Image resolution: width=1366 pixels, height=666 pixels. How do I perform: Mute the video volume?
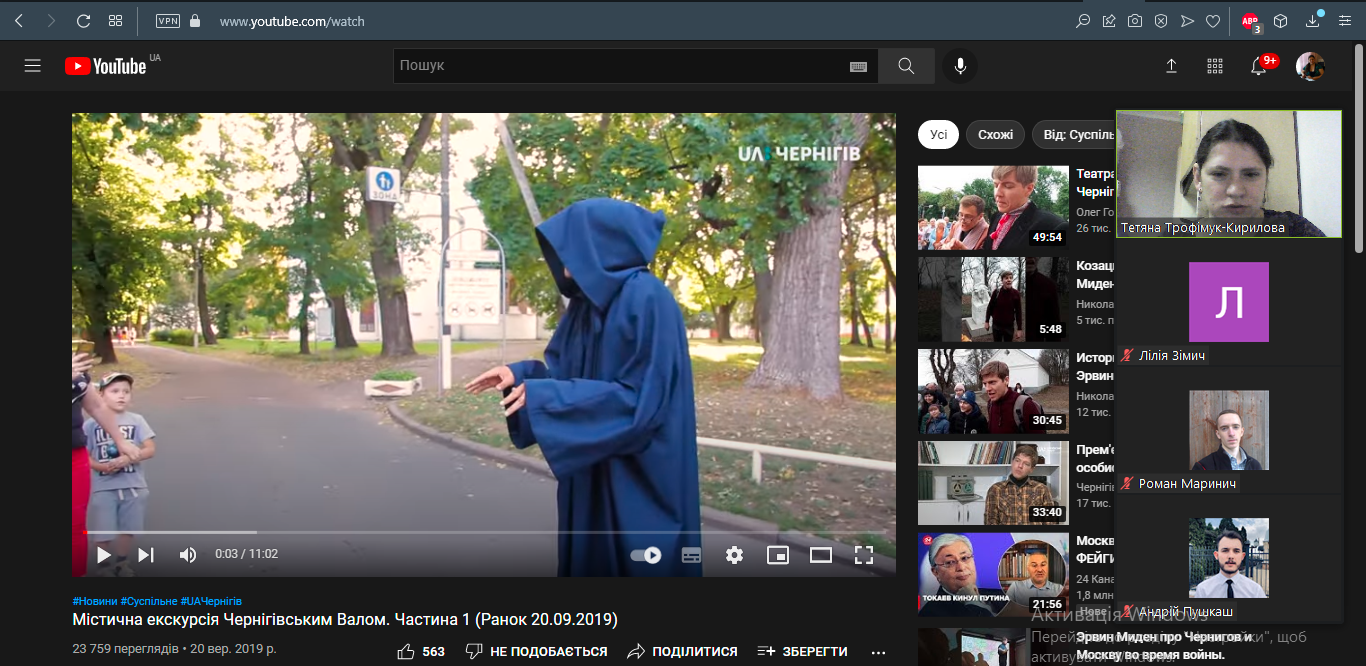coord(186,555)
